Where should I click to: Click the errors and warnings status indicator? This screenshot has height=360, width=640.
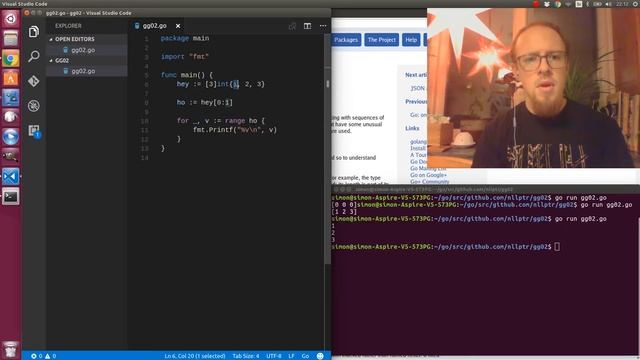coord(44,356)
